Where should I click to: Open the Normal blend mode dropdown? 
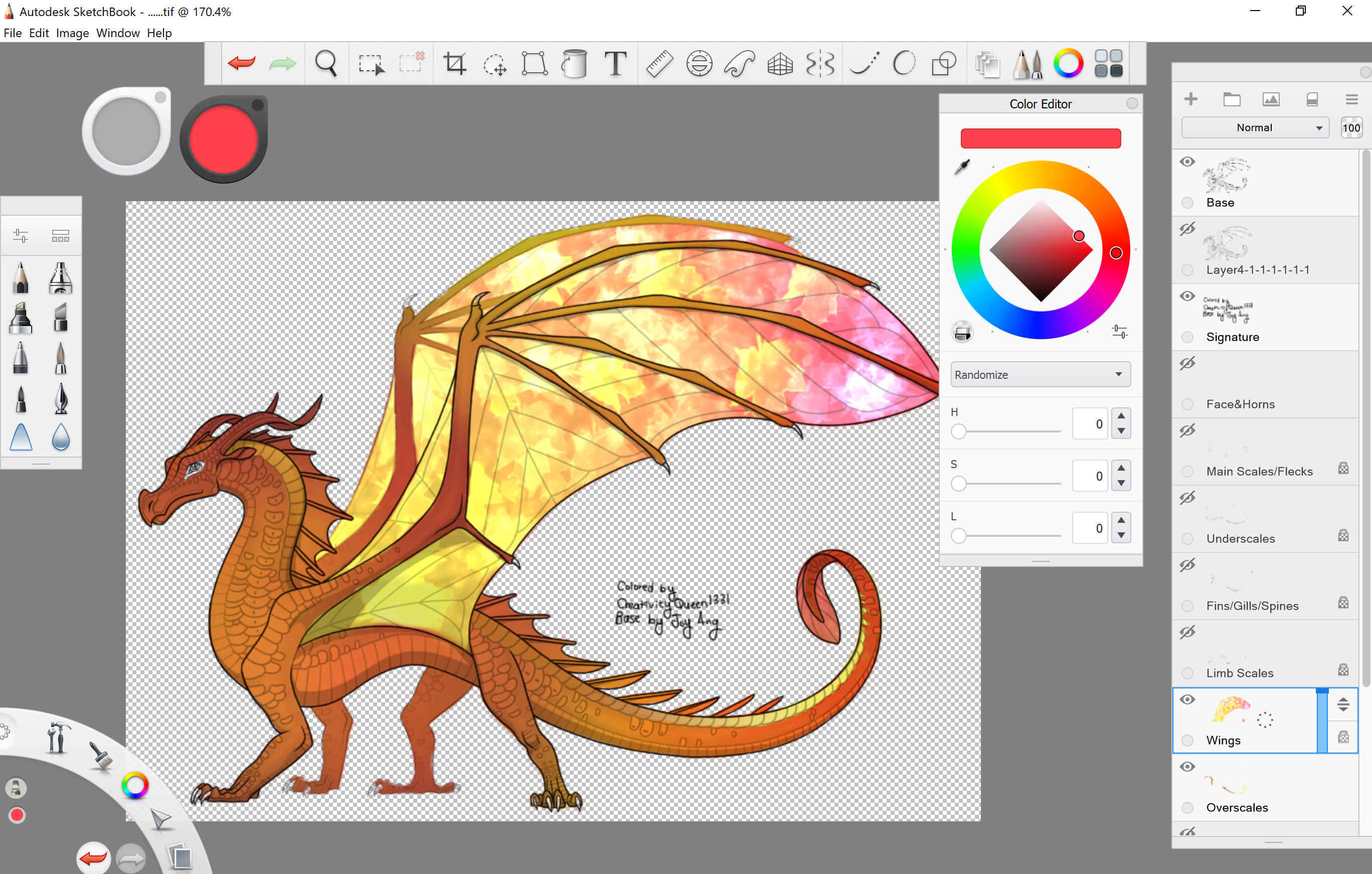[1255, 128]
